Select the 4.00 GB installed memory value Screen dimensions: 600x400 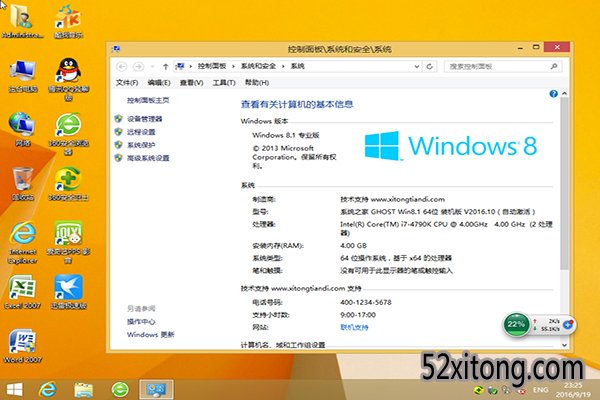point(354,246)
